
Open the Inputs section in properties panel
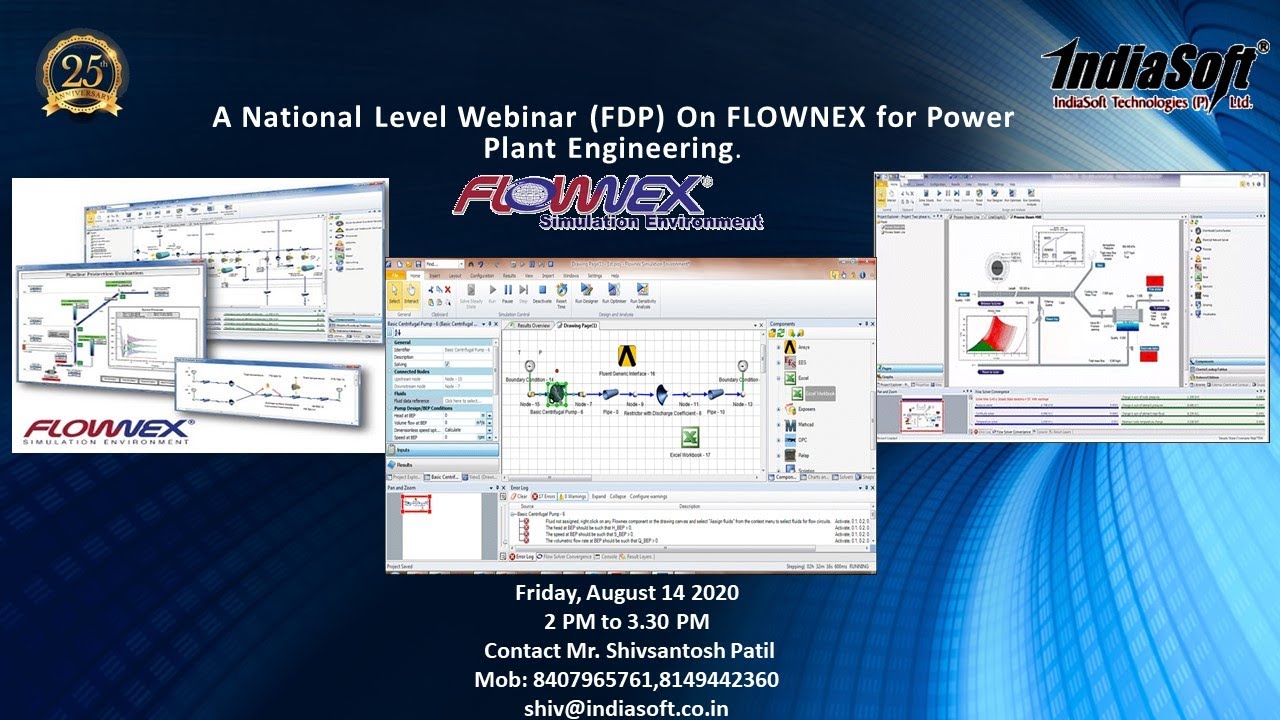pyautogui.click(x=442, y=450)
